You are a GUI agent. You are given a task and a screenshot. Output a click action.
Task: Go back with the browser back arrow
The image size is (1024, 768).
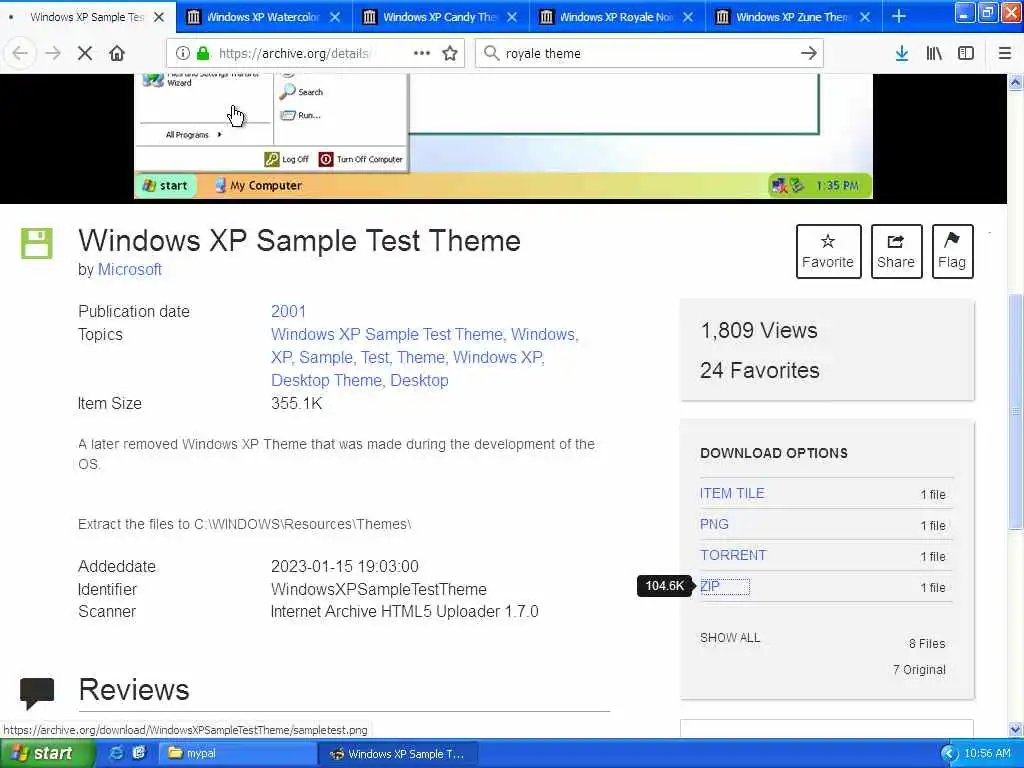(20, 54)
